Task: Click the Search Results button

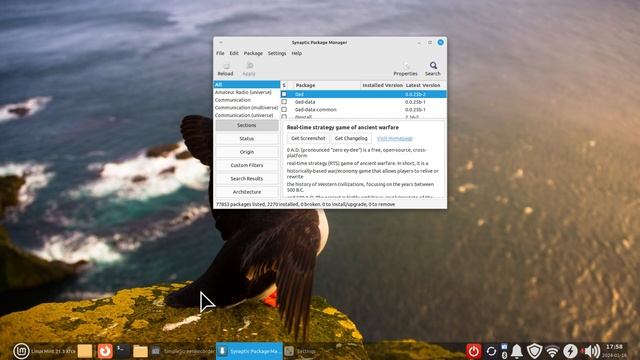Action: [x=247, y=178]
